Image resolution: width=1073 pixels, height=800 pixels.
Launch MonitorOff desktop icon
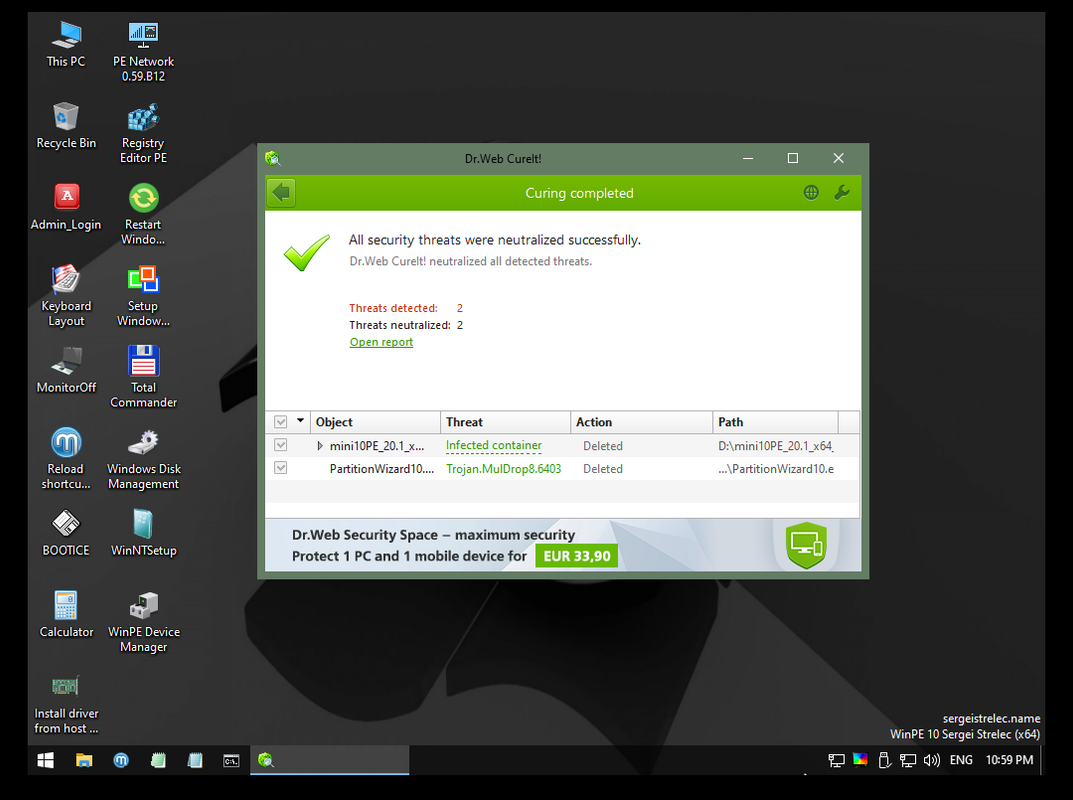[x=66, y=370]
